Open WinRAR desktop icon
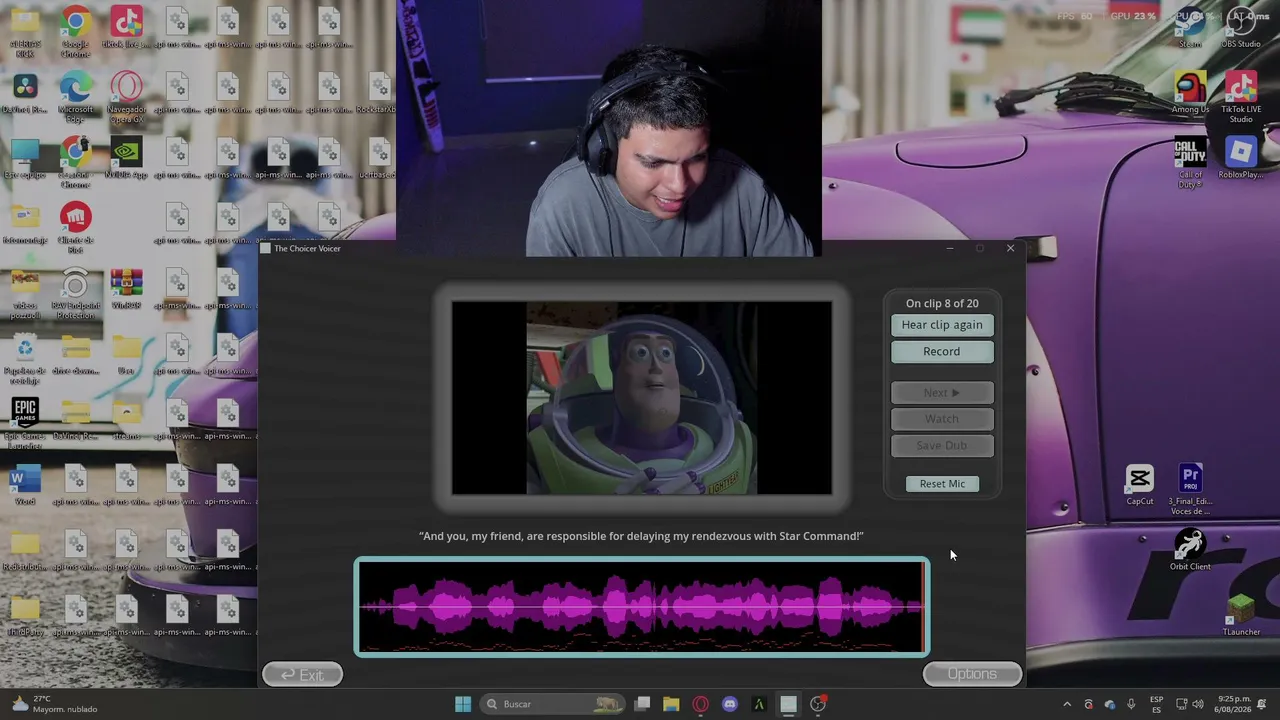1280x720 pixels. [x=126, y=289]
